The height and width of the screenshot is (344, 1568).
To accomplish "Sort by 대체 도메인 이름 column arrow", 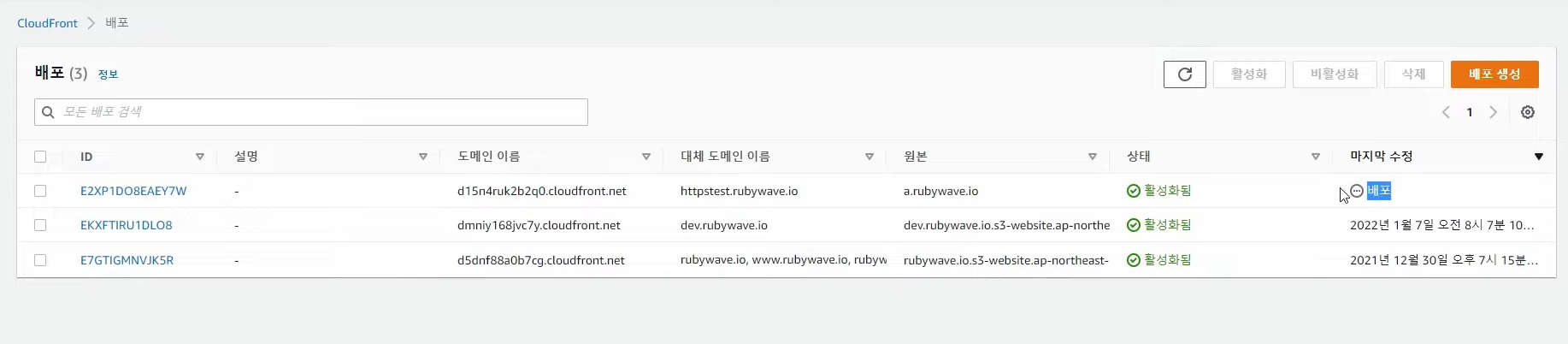I will [869, 157].
